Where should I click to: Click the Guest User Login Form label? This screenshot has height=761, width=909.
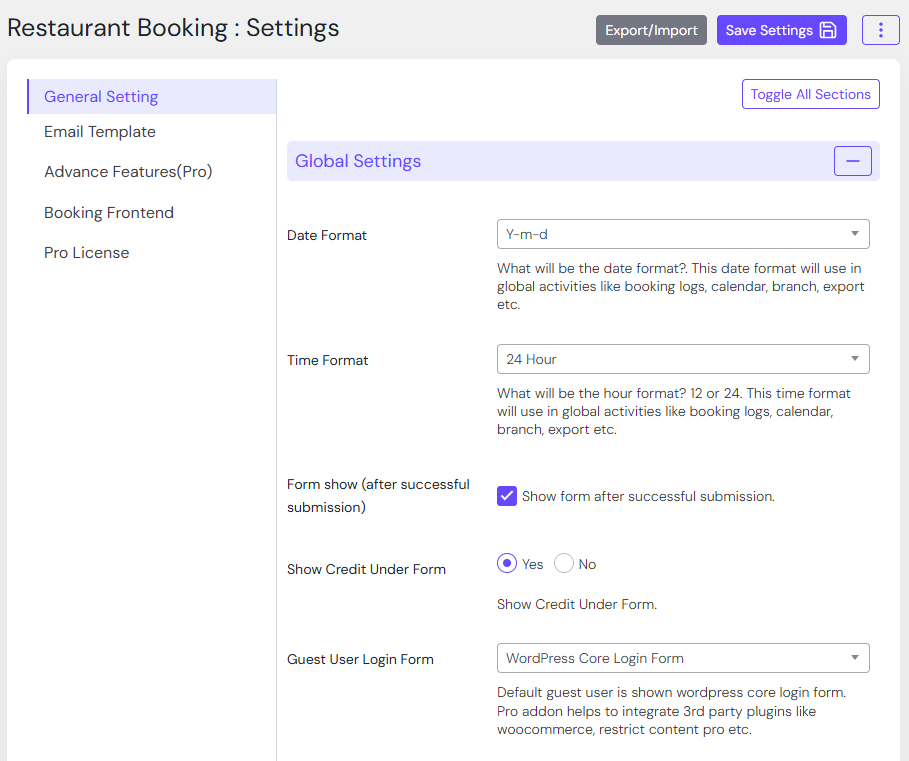[360, 659]
